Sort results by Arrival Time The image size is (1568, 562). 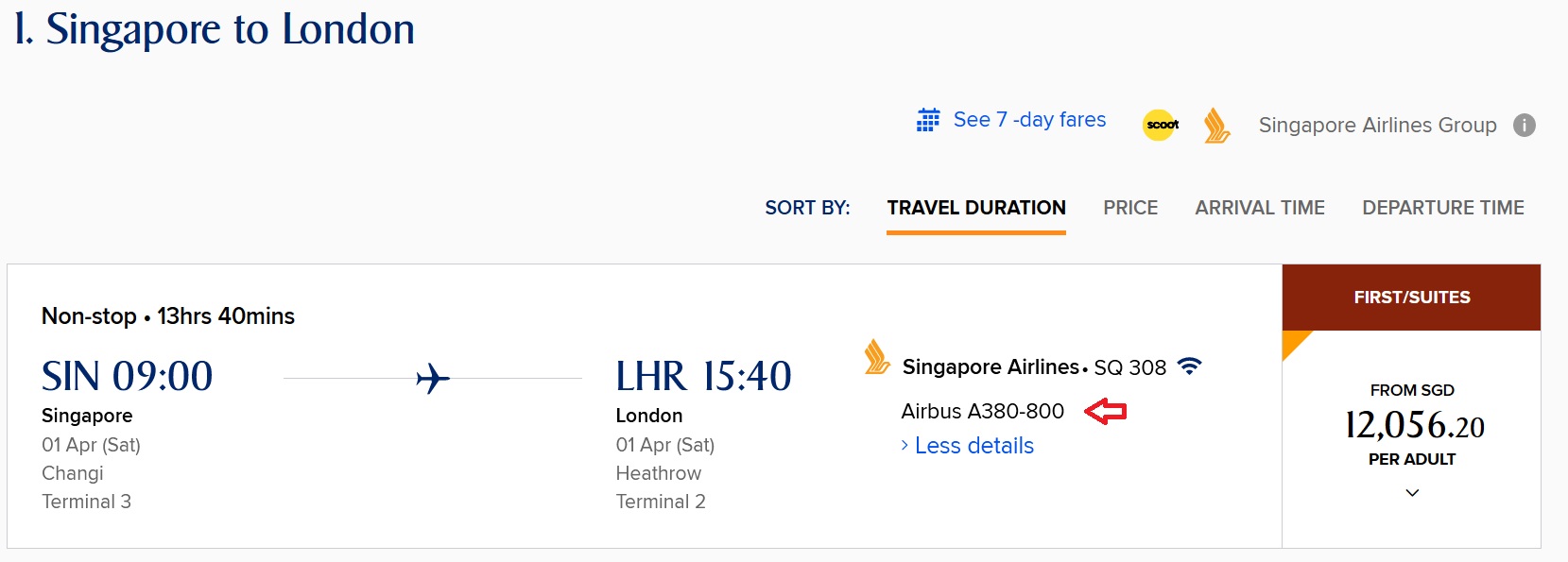(1259, 208)
